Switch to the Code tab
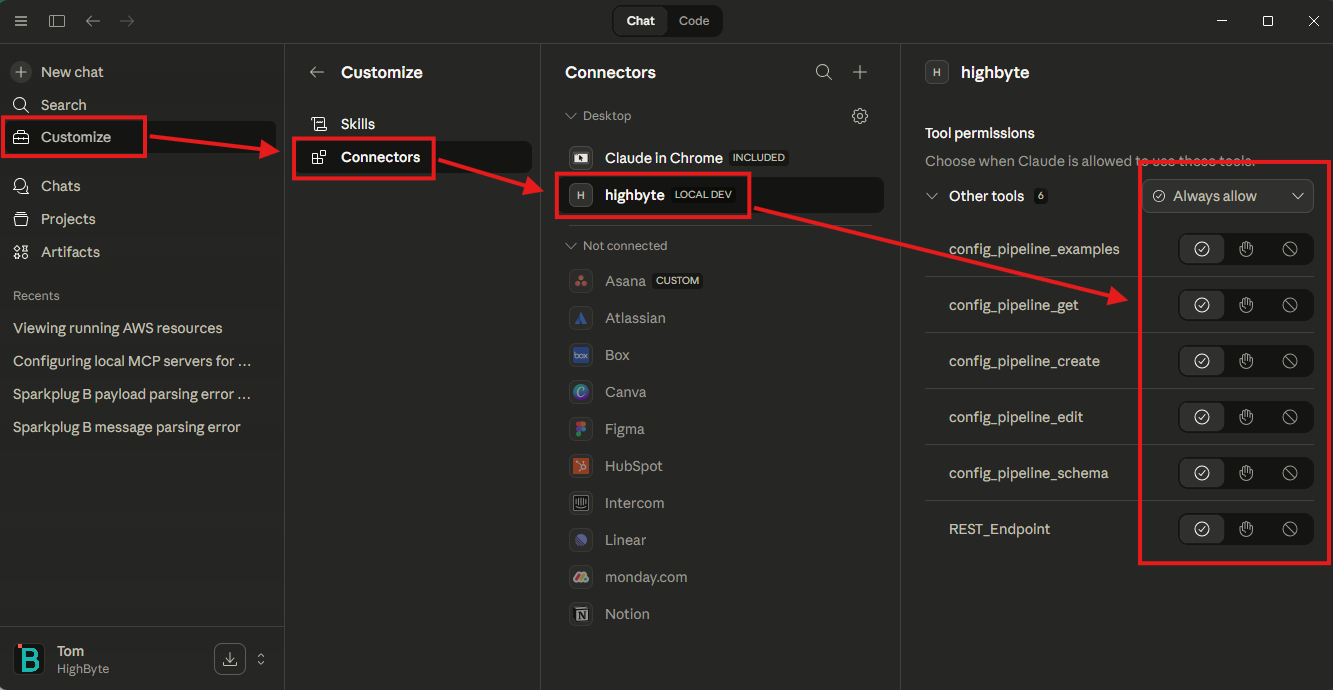1333x690 pixels. tap(694, 21)
